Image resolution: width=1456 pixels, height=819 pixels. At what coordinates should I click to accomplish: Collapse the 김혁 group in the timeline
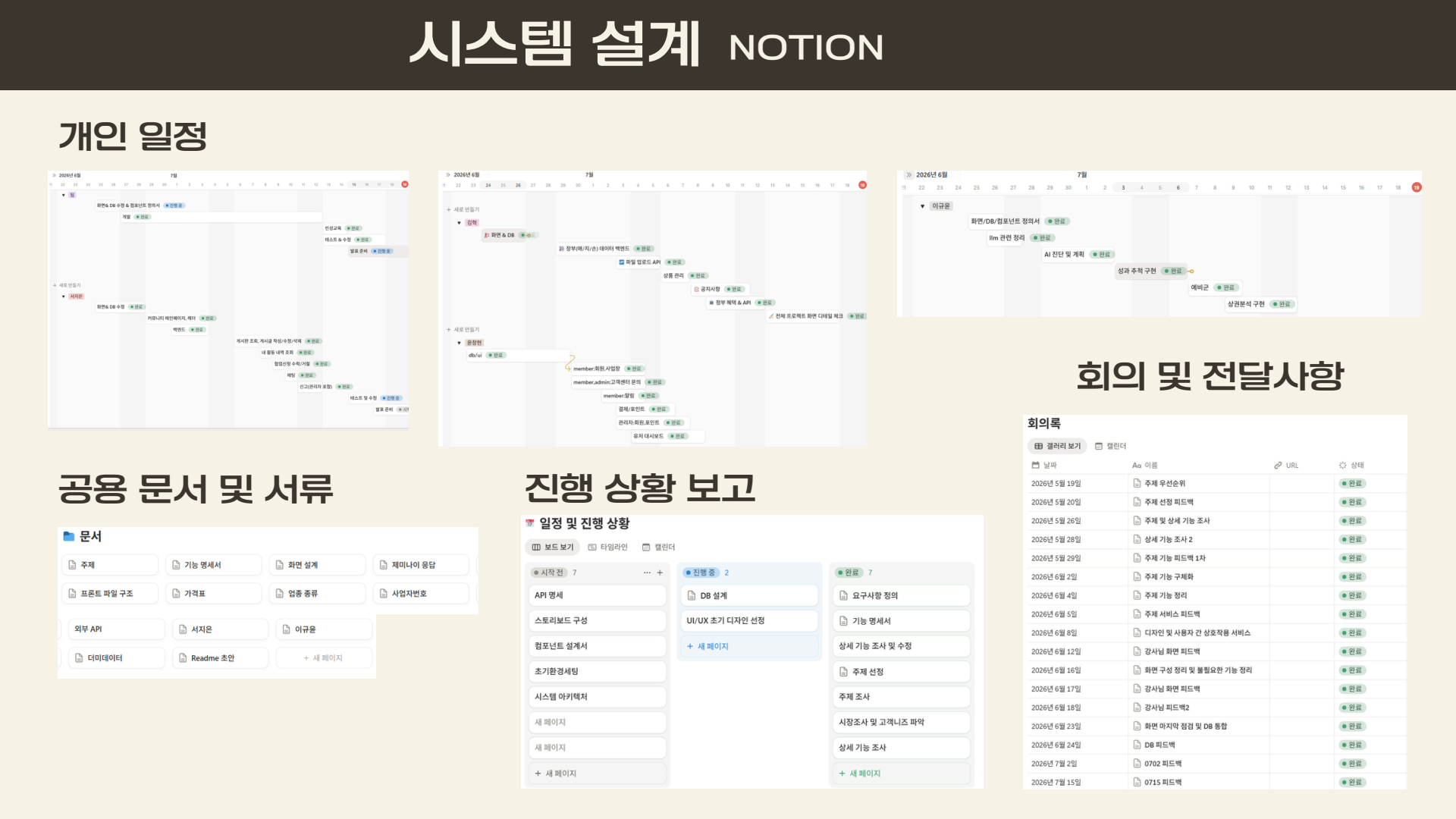click(x=459, y=223)
